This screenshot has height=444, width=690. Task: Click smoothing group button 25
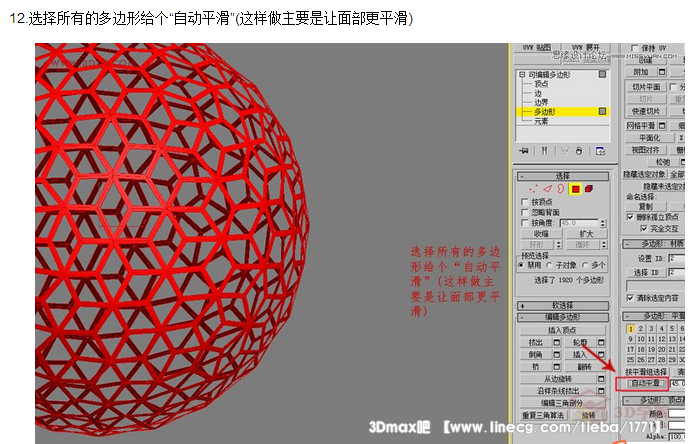click(x=631, y=360)
